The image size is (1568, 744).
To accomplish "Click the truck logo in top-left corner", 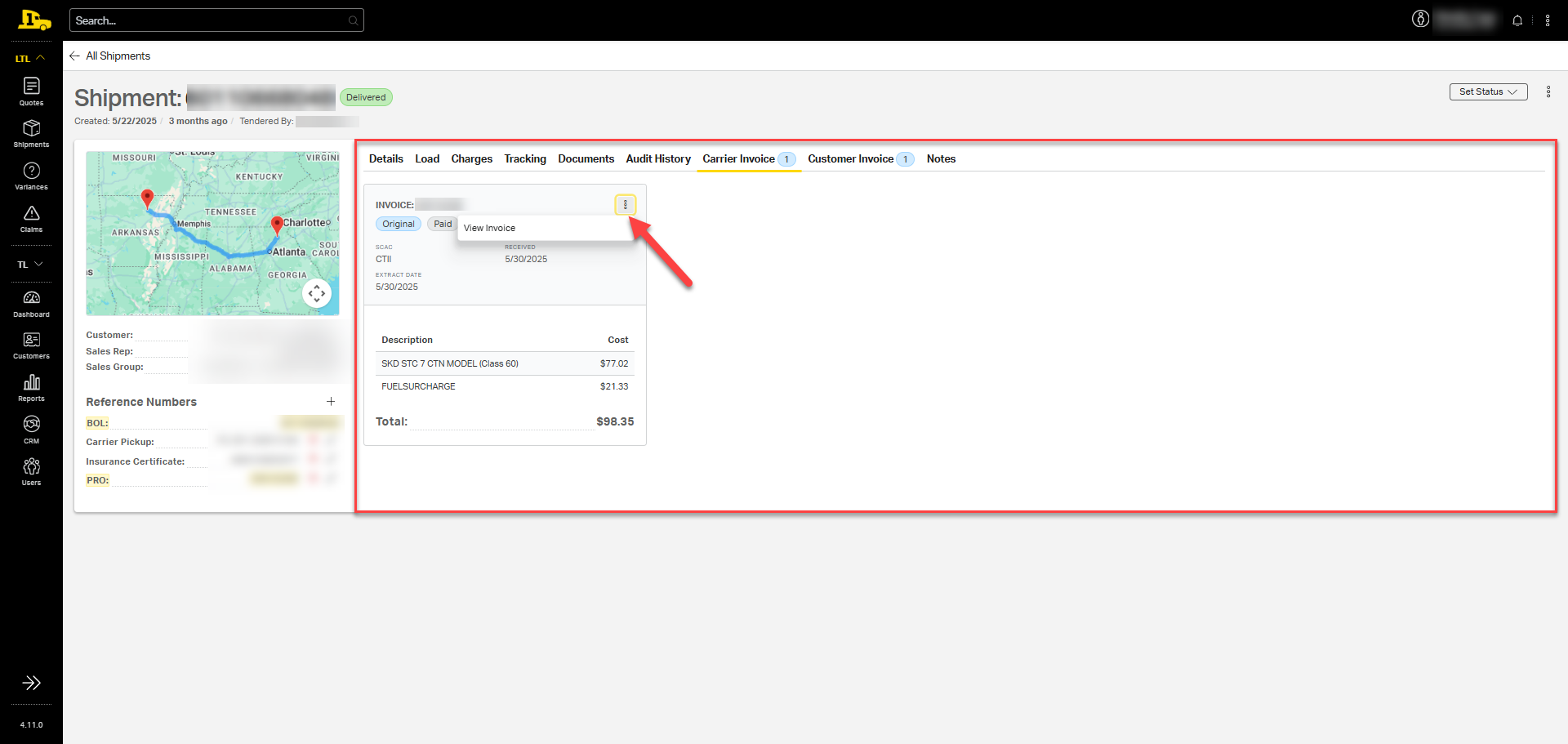I will (34, 20).
